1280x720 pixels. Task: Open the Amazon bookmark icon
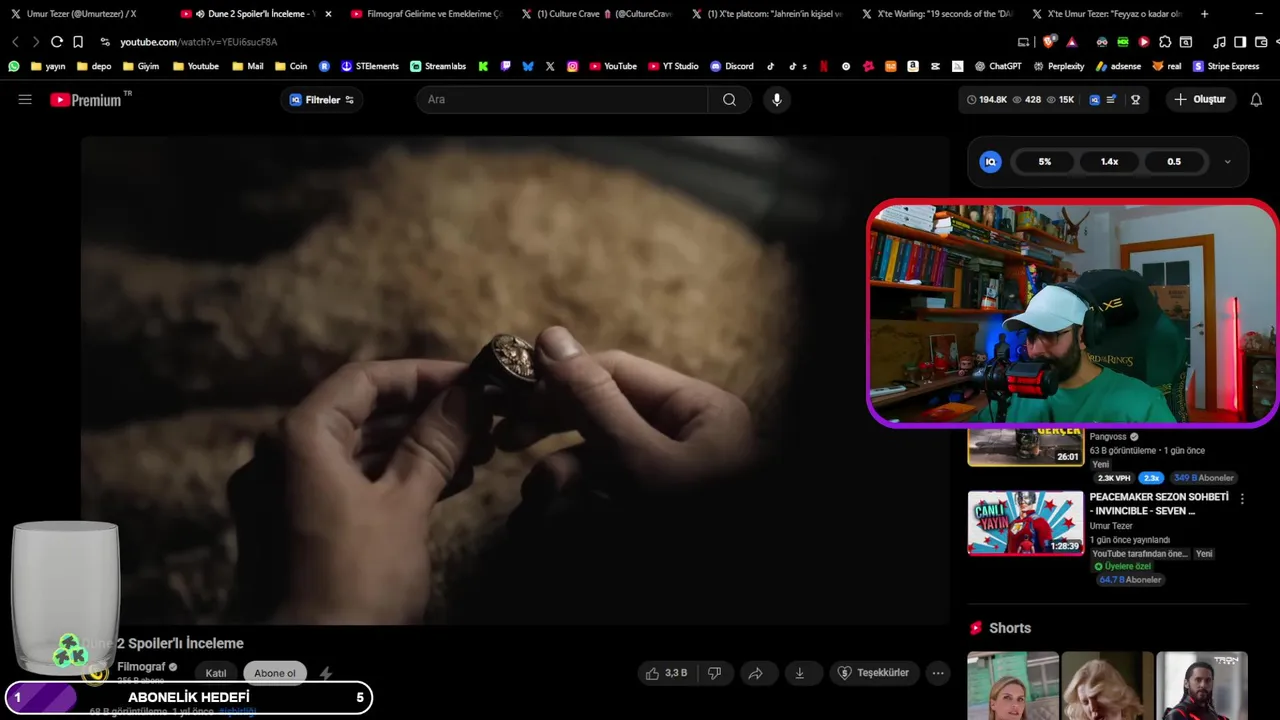(913, 66)
